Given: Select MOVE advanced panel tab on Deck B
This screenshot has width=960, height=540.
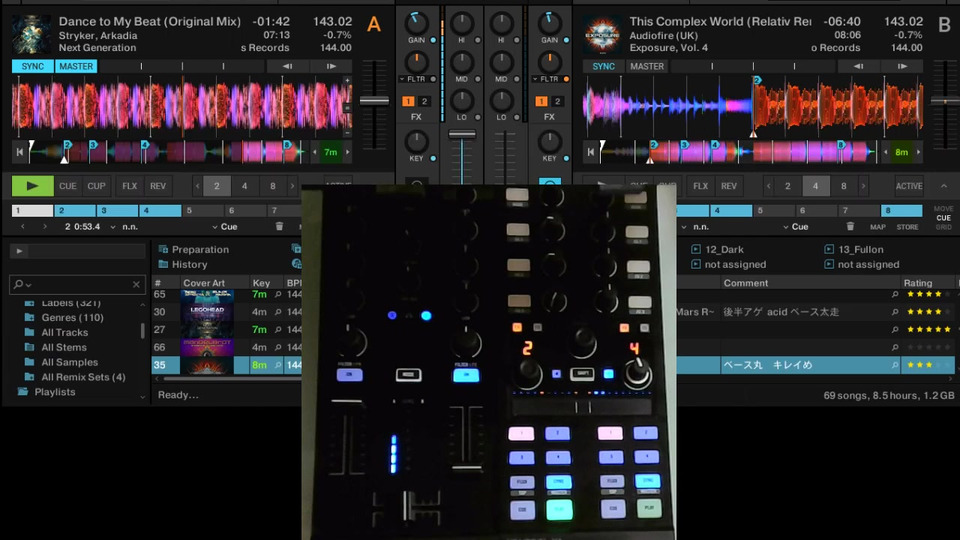Looking at the screenshot, I should pos(943,209).
